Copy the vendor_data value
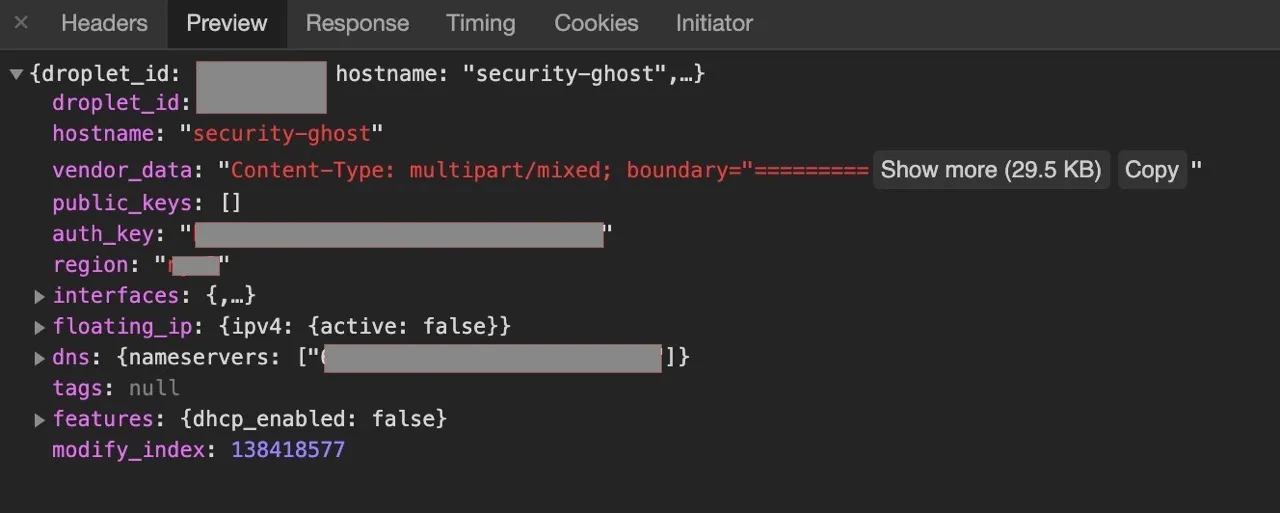Image resolution: width=1280 pixels, height=513 pixels. (x=1151, y=170)
